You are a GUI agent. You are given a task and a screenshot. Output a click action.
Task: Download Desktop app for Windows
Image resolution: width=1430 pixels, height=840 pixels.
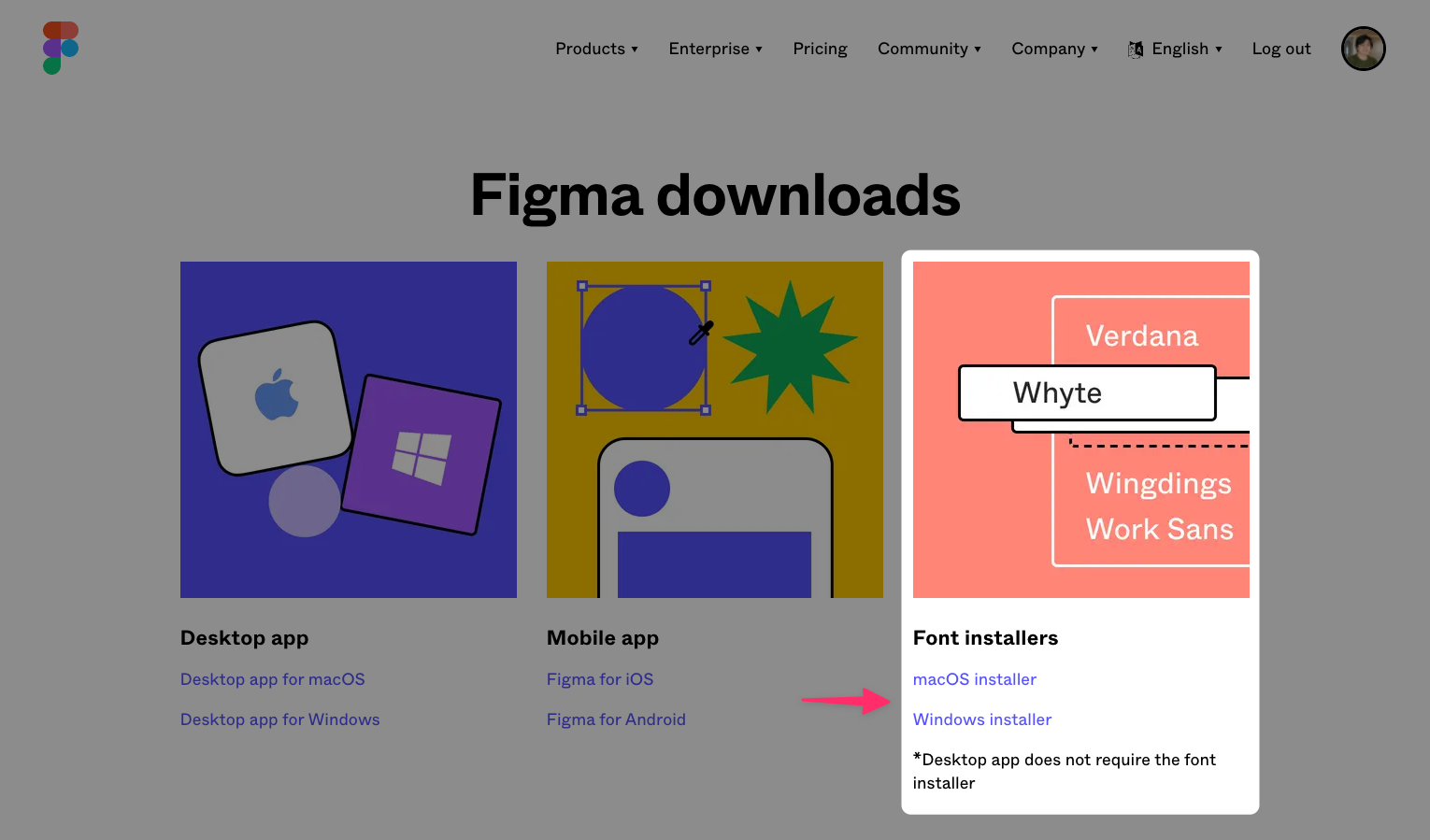pos(279,719)
